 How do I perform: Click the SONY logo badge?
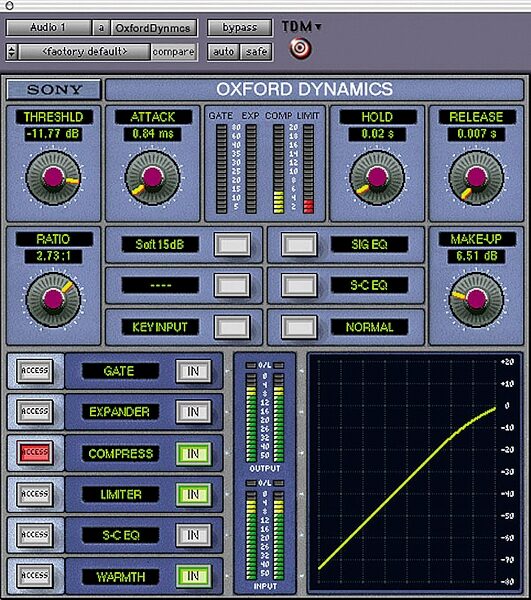(x=54, y=90)
